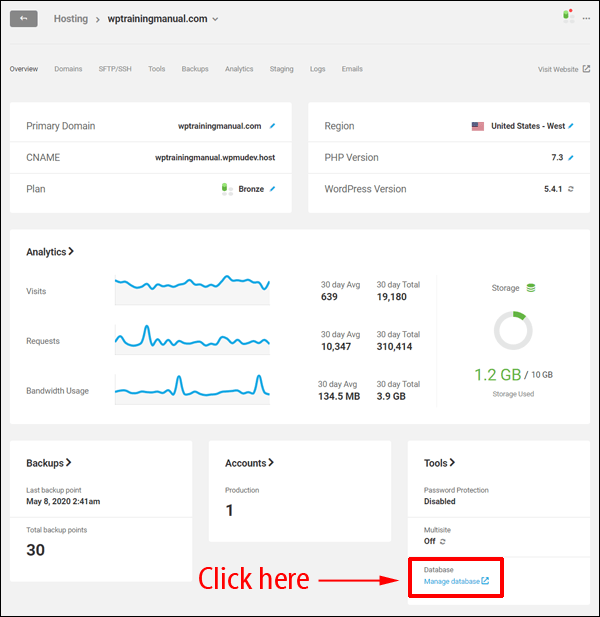600x617 pixels.
Task: Open the Analytics tab
Action: click(x=239, y=69)
